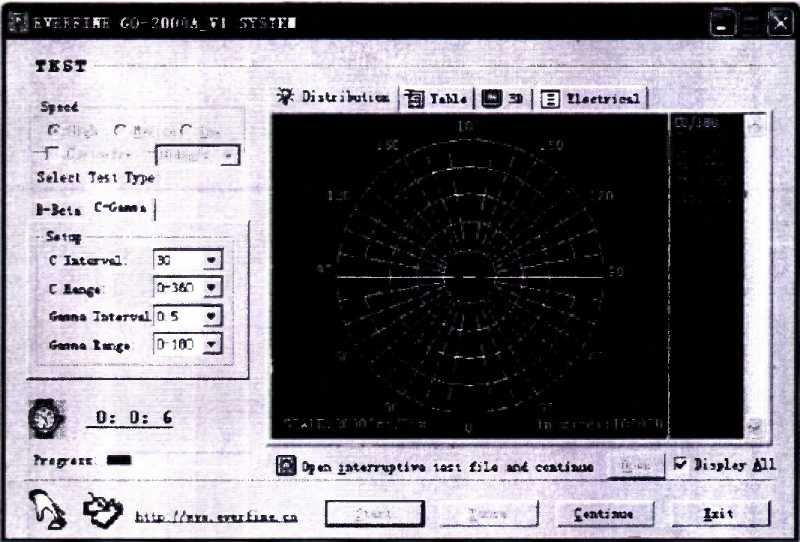Click the hand pointer icon at bottom left
This screenshot has width=800, height=542.
(x=47, y=508)
